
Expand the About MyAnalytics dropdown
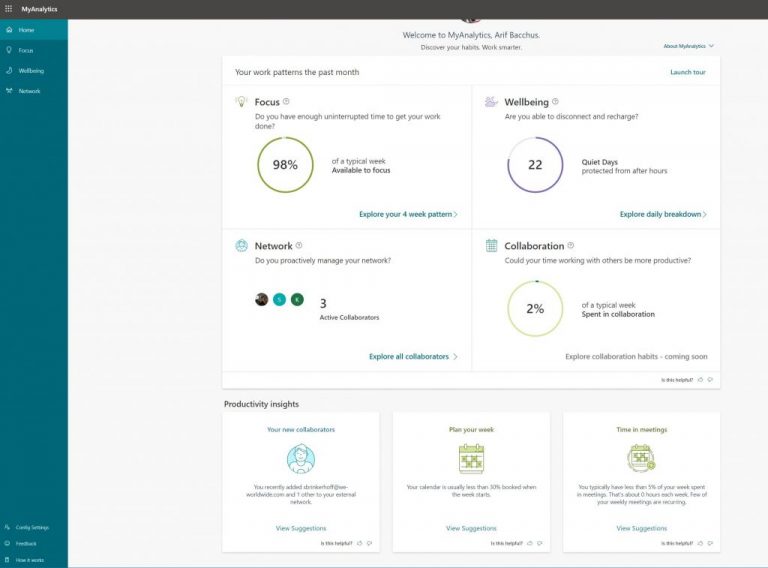click(689, 46)
